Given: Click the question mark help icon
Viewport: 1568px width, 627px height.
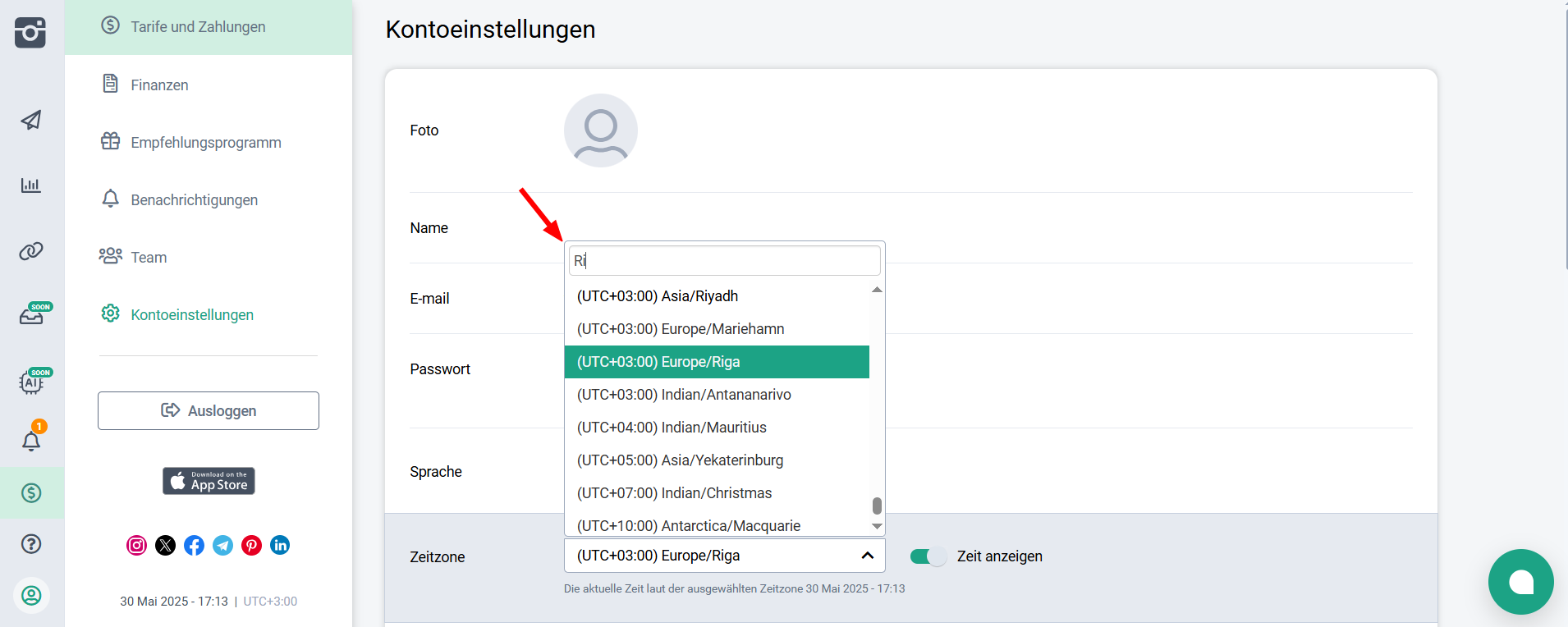Looking at the screenshot, I should tap(31, 544).
